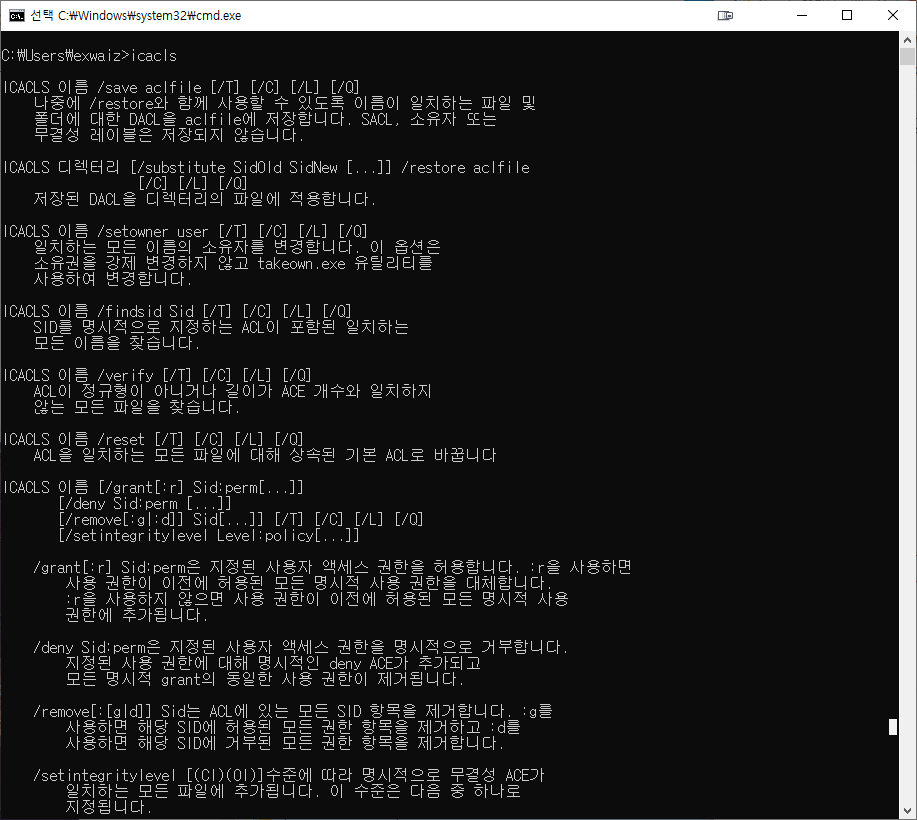The height and width of the screenshot is (820, 917).
Task: Click the scrollbar down arrow
Action: (x=907, y=811)
